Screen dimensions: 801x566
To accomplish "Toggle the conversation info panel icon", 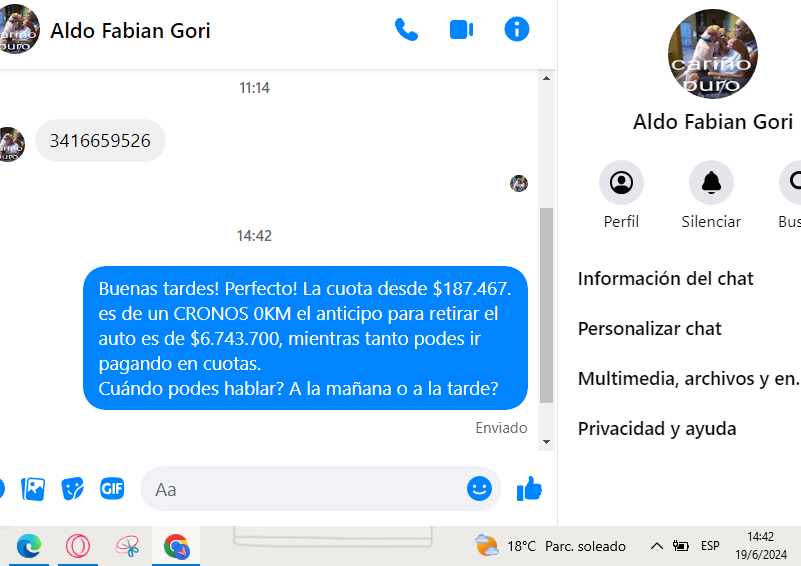I will tap(516, 29).
